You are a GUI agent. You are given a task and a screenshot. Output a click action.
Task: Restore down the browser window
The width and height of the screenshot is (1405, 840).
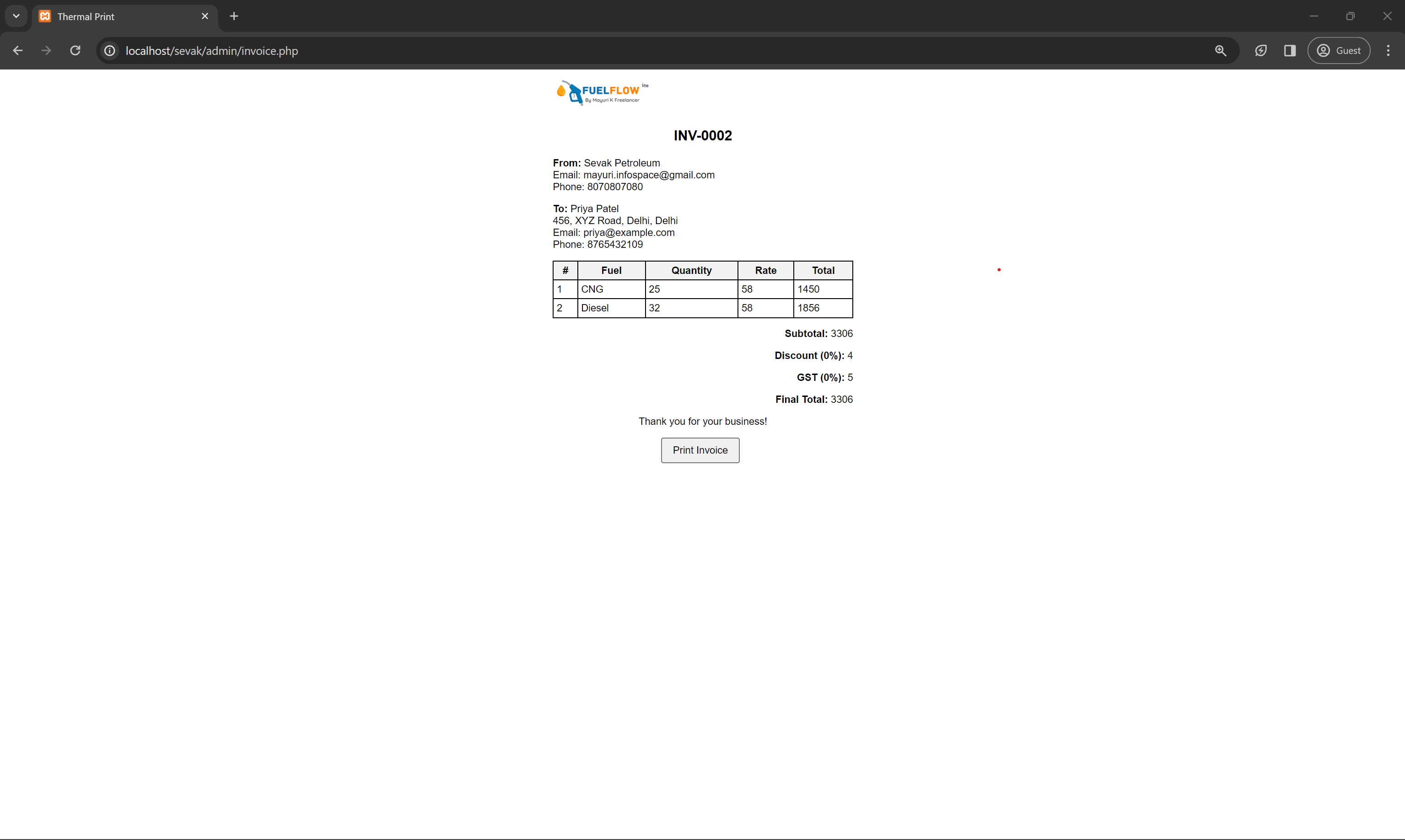(x=1350, y=16)
